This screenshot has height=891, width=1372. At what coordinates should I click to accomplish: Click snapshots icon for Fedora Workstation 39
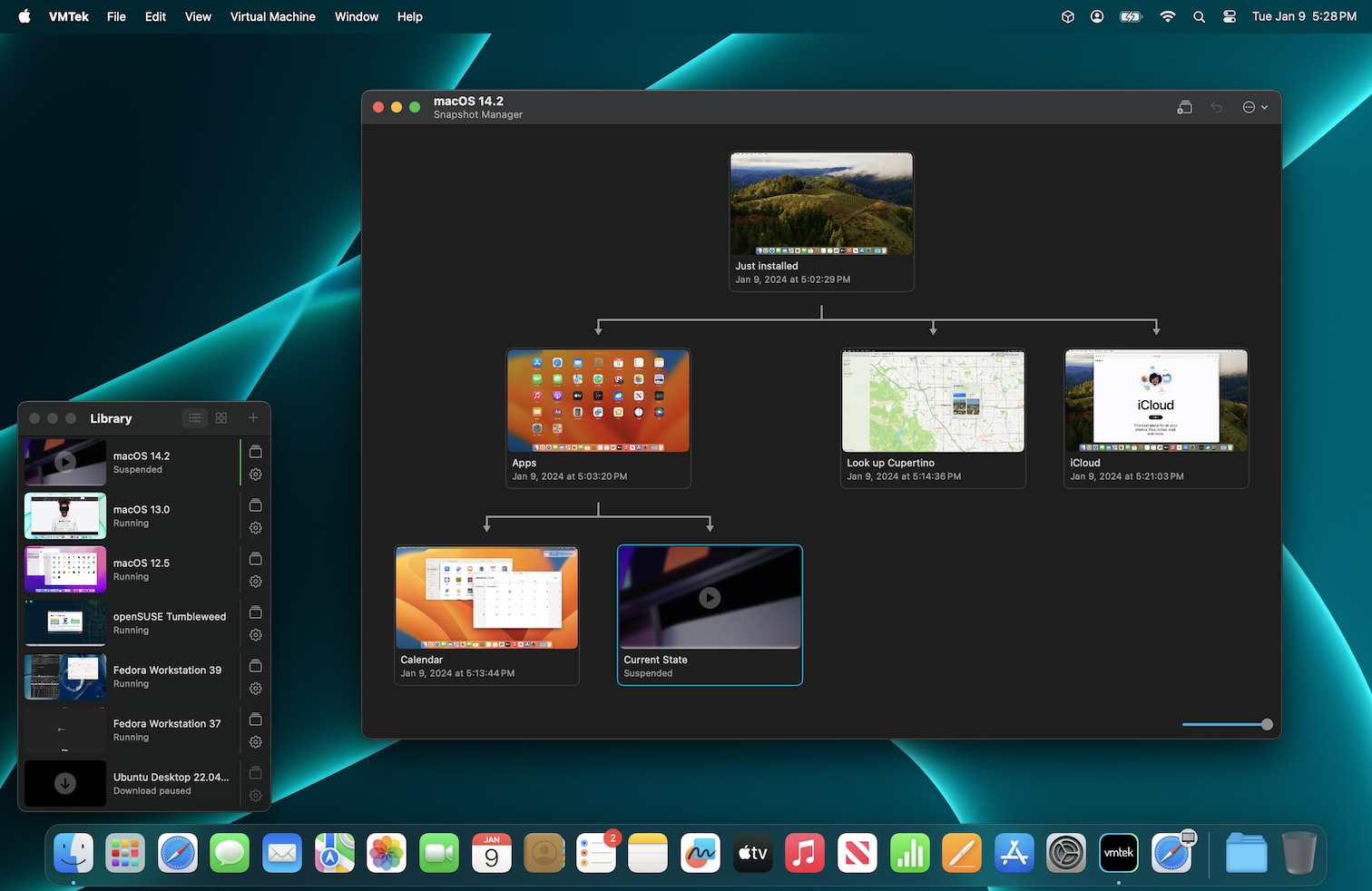click(256, 666)
